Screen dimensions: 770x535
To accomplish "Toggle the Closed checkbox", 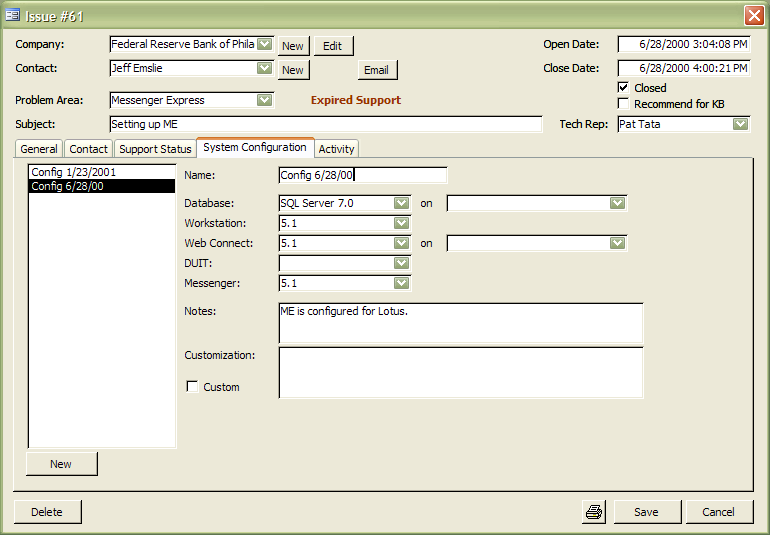I will click(624, 88).
